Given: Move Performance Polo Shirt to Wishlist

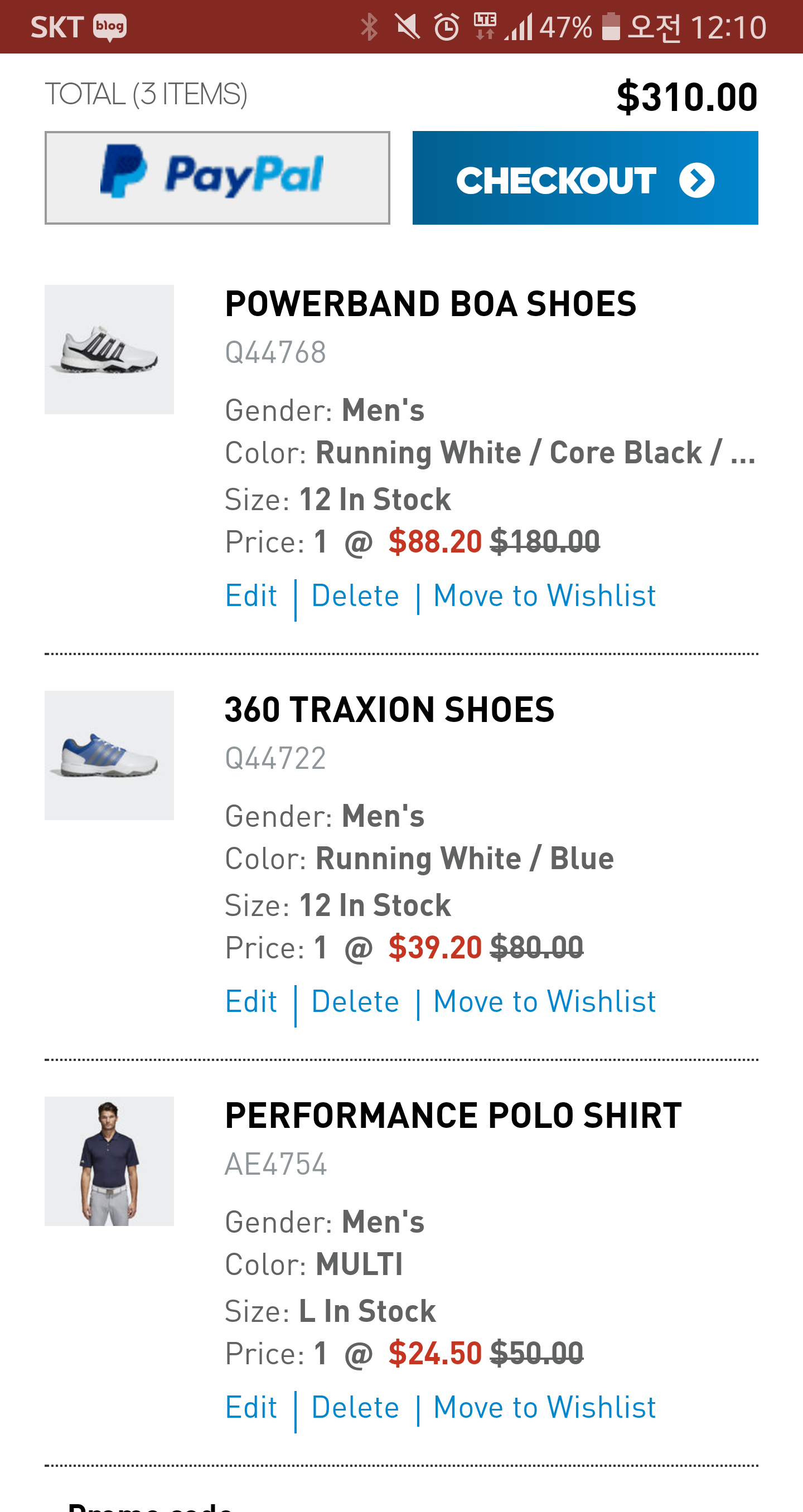Looking at the screenshot, I should click(544, 1408).
